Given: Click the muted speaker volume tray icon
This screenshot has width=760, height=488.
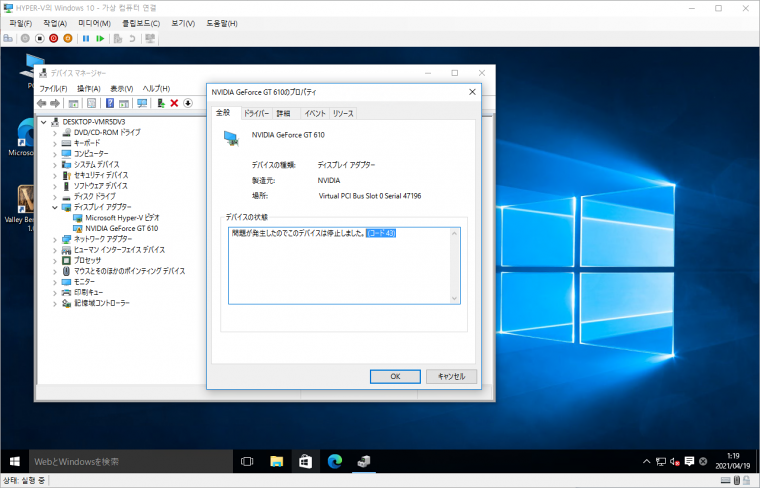Looking at the screenshot, I should pos(675,461).
